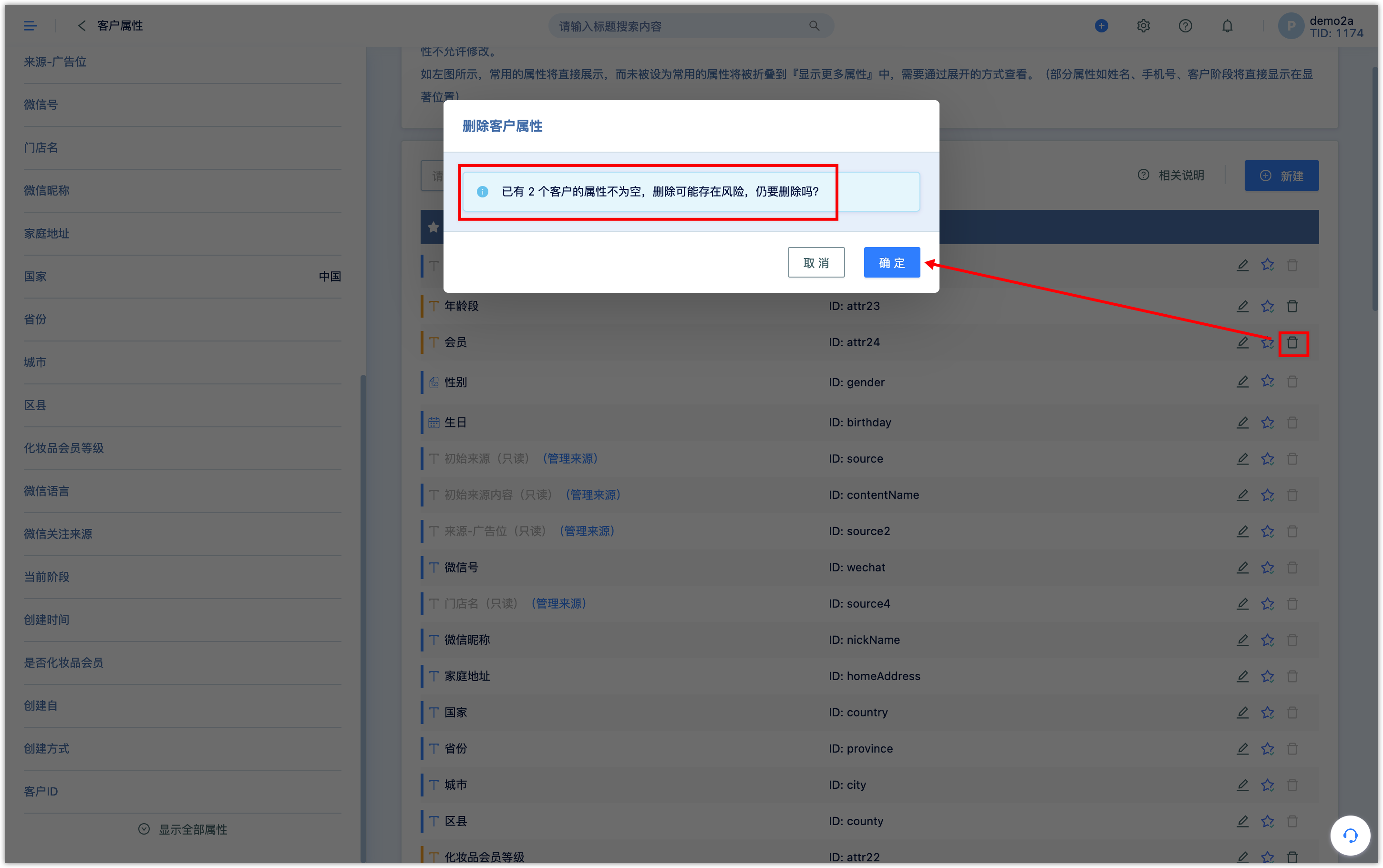The image size is (1383, 868).
Task: Click the blue plus quick-create icon
Action: click(1101, 26)
